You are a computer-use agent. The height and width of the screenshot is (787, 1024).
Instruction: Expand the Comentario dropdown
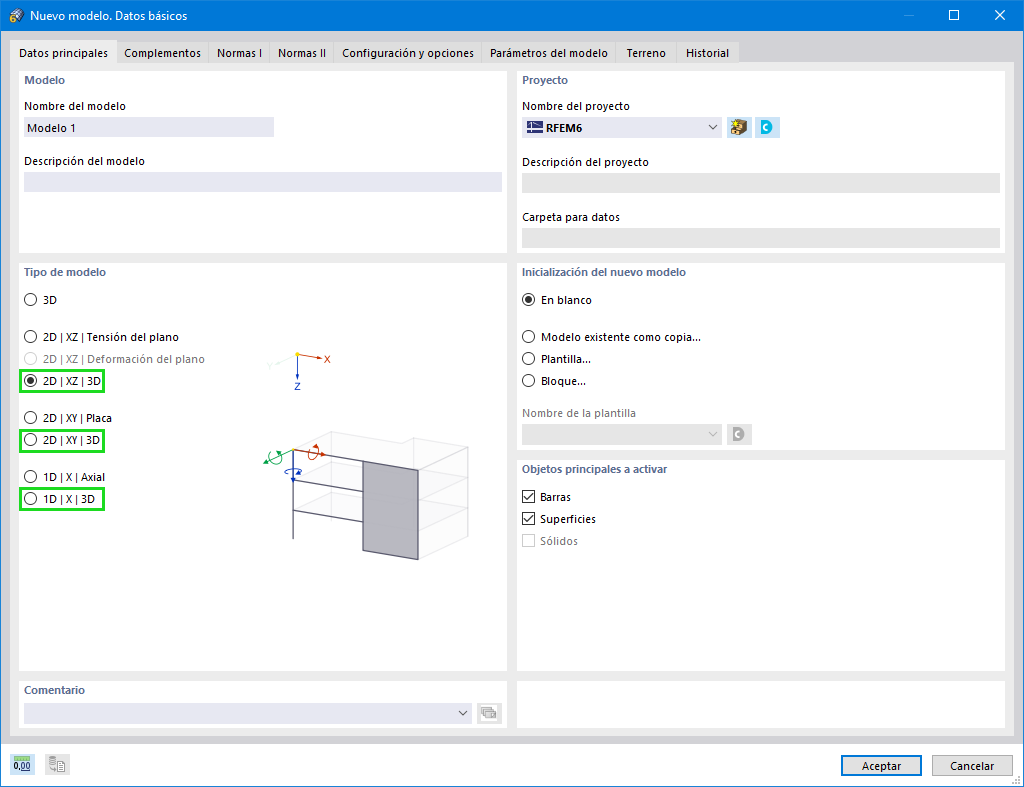461,713
